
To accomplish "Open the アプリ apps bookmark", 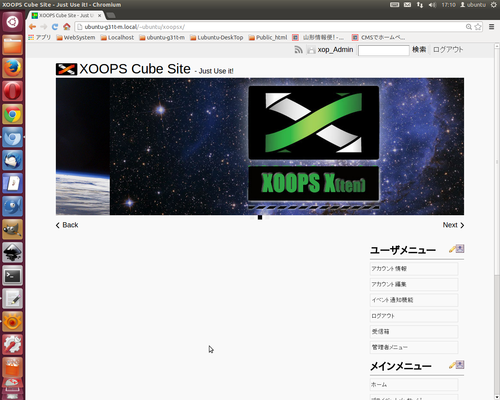I will click(40, 37).
